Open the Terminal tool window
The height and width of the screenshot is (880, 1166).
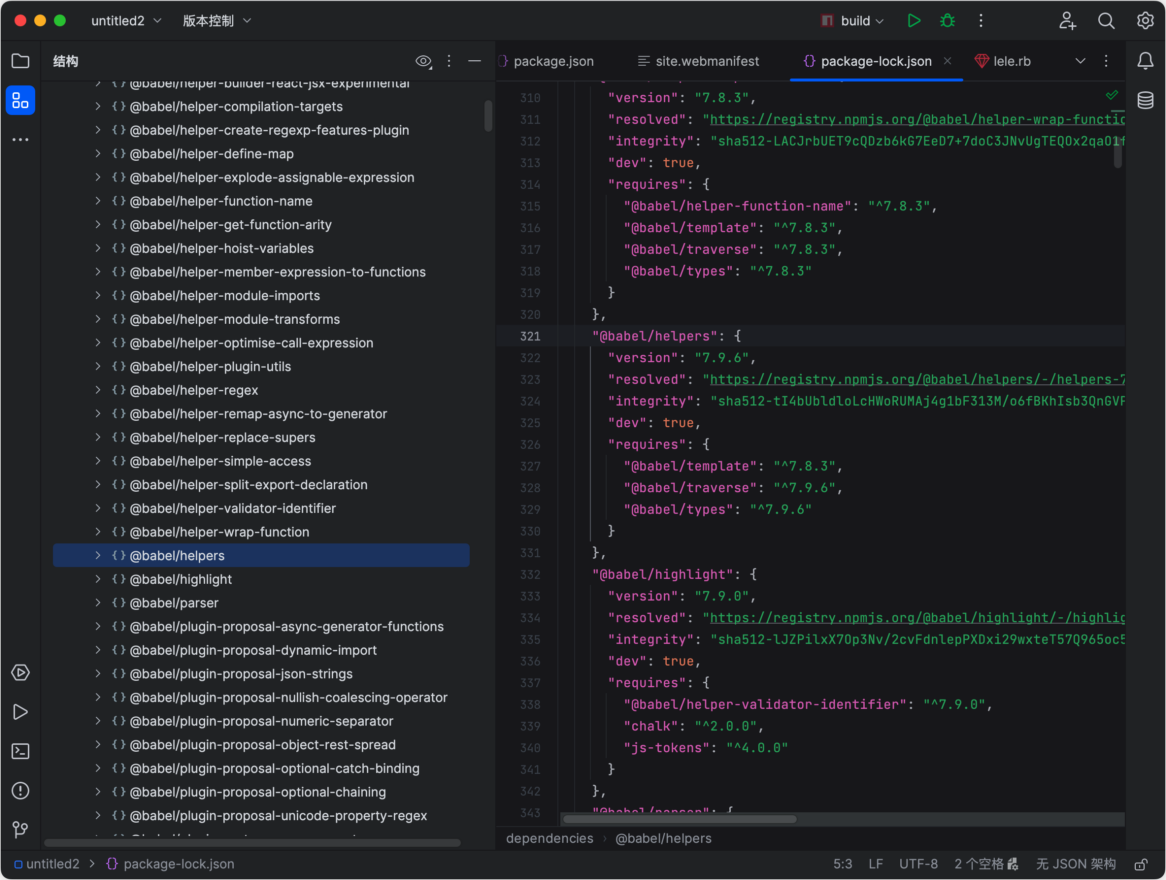(21, 751)
